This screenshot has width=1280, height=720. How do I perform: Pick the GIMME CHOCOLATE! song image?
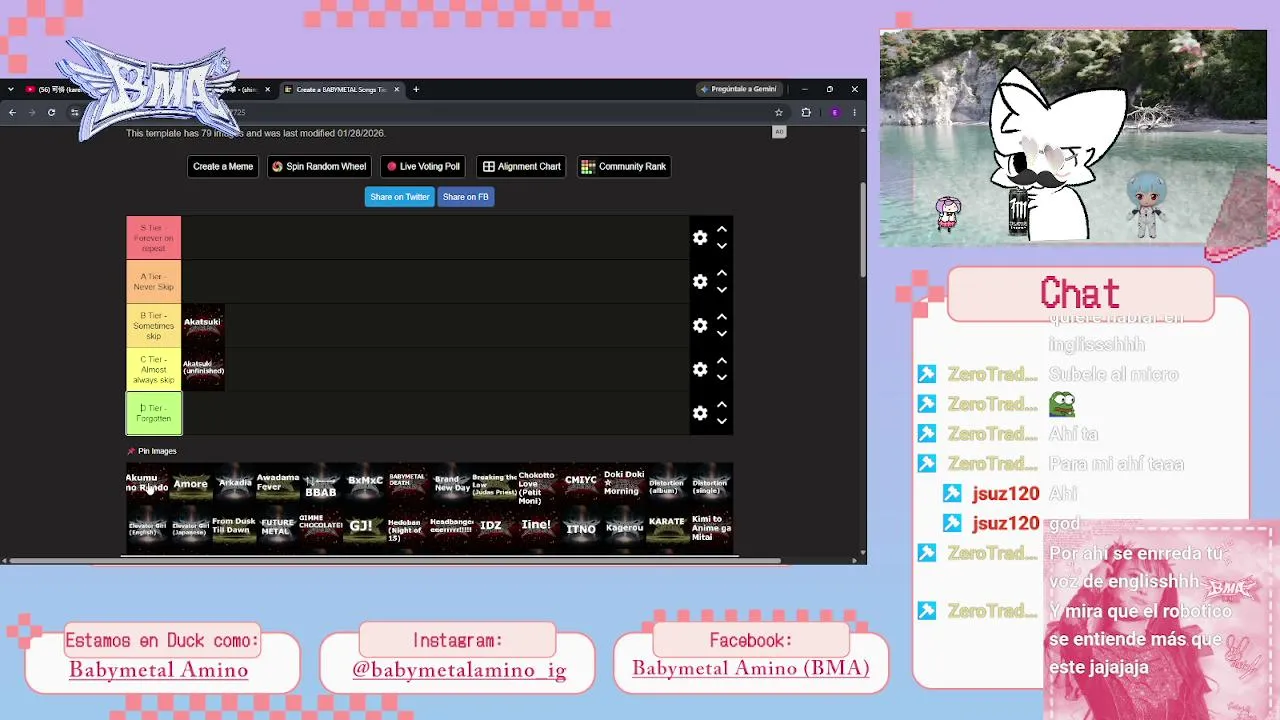click(321, 527)
